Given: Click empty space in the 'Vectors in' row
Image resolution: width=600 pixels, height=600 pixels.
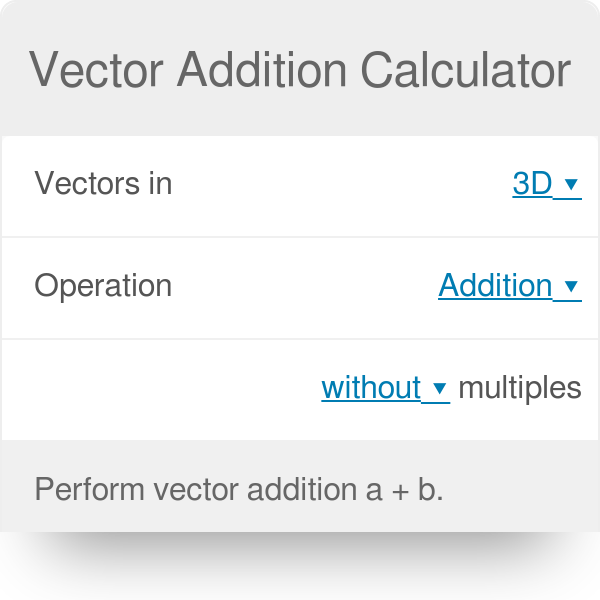Looking at the screenshot, I should 340,184.
